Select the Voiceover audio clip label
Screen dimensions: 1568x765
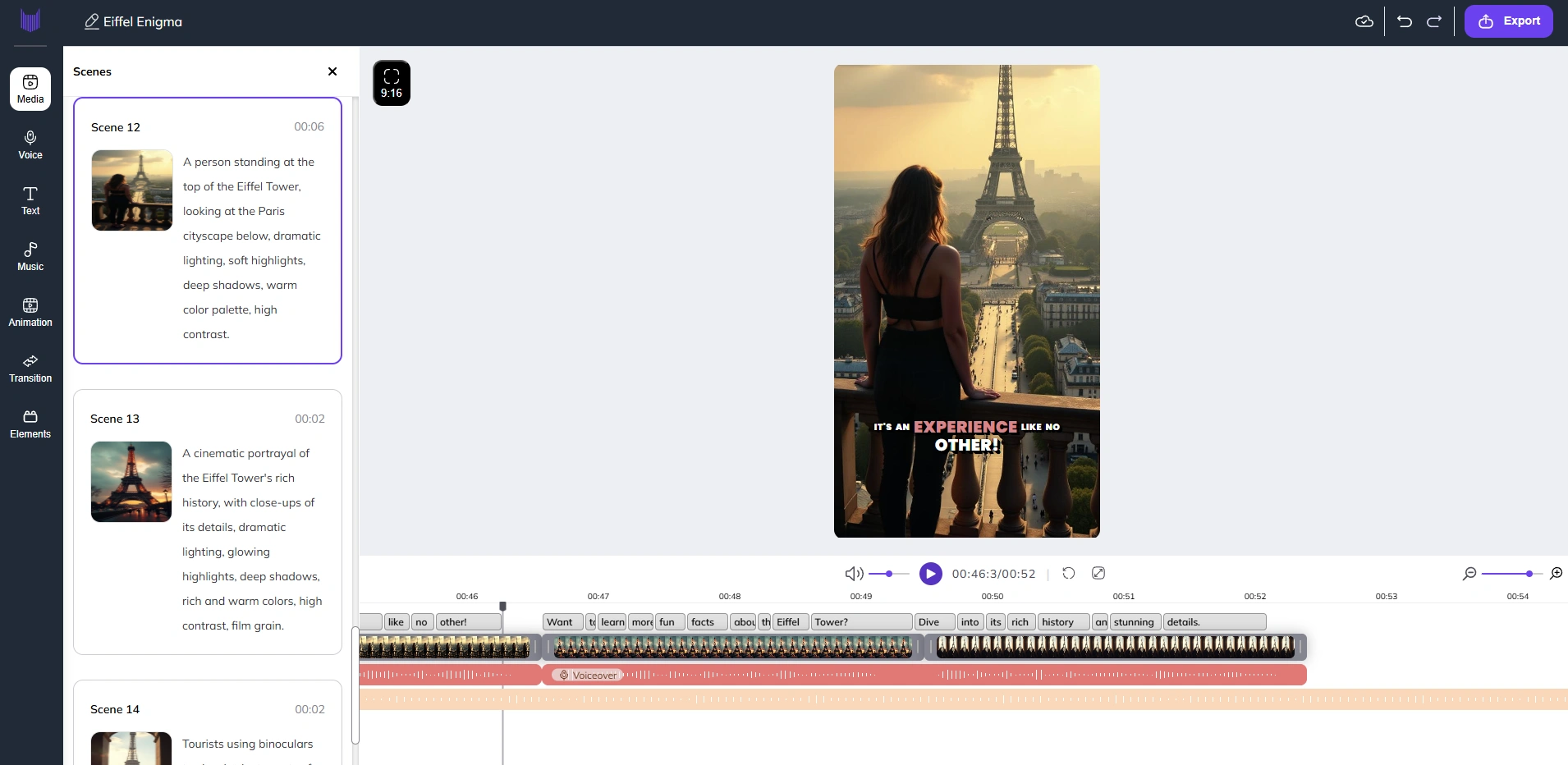pos(587,676)
